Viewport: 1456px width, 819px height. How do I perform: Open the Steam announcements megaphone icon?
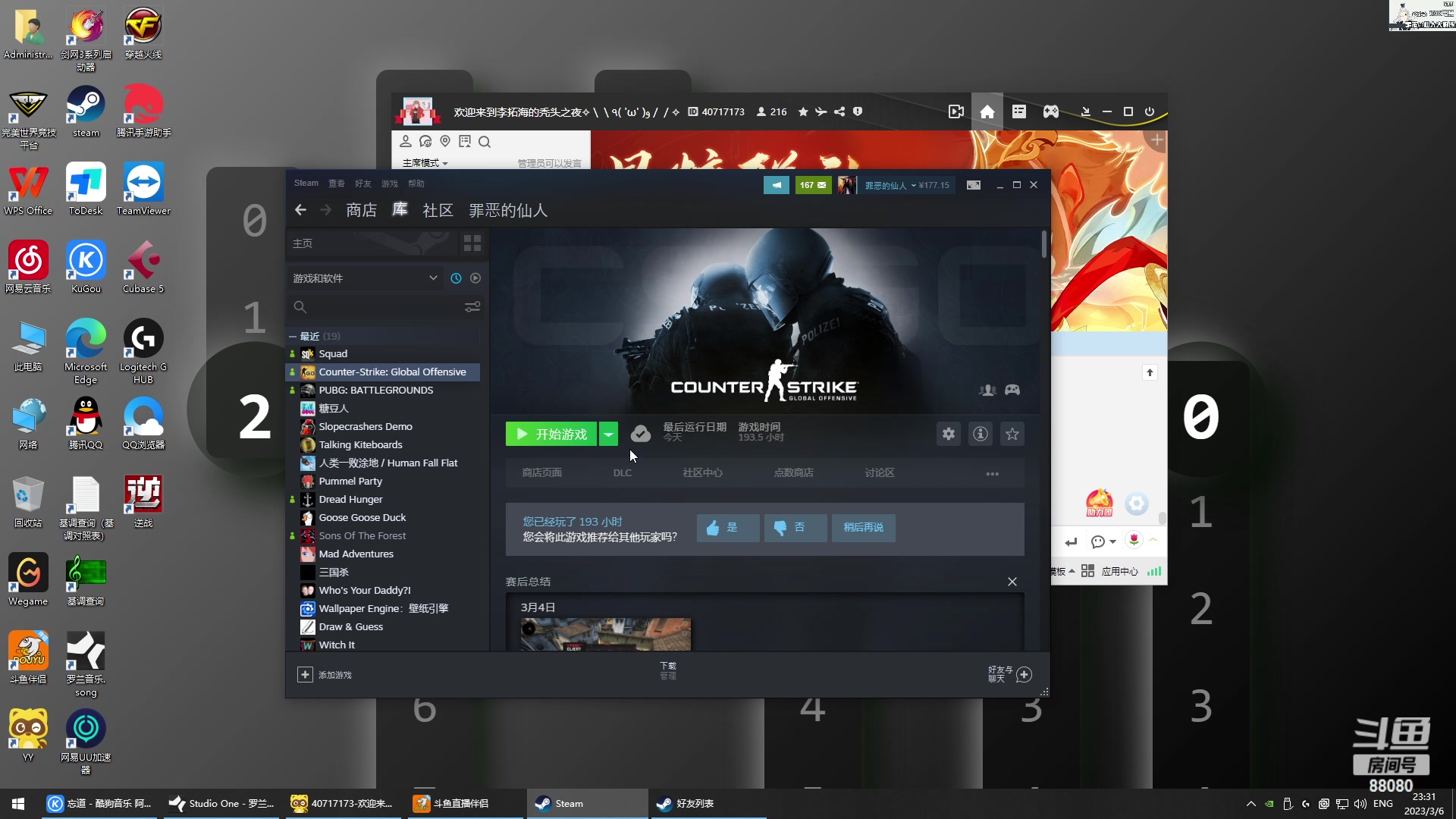pyautogui.click(x=776, y=185)
